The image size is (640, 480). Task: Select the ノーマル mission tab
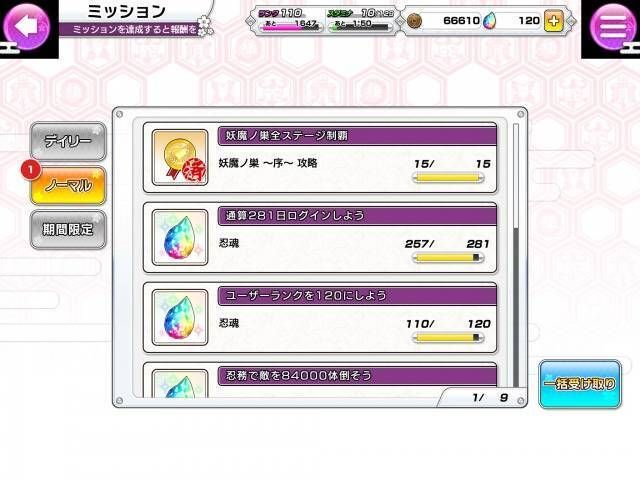(x=68, y=186)
